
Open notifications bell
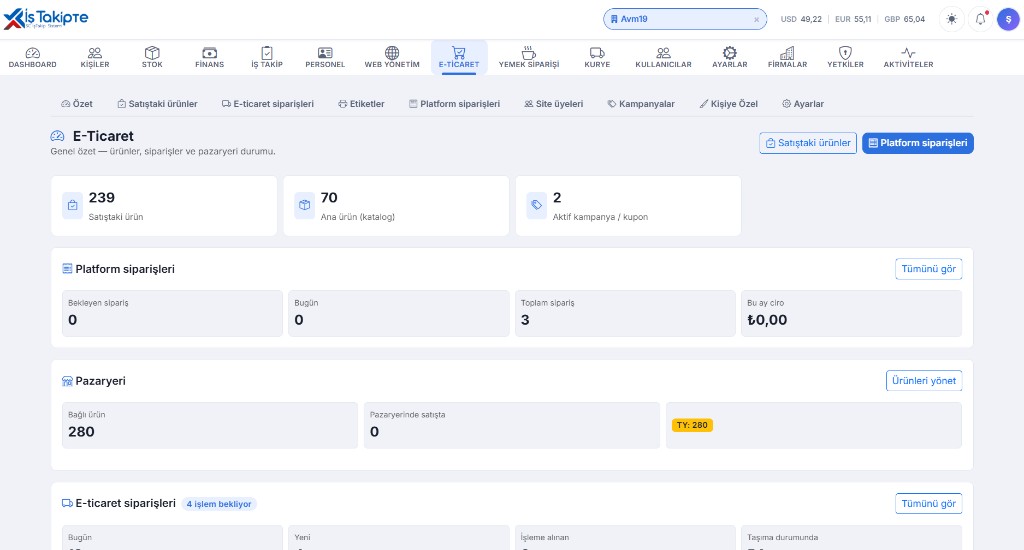[x=980, y=20]
